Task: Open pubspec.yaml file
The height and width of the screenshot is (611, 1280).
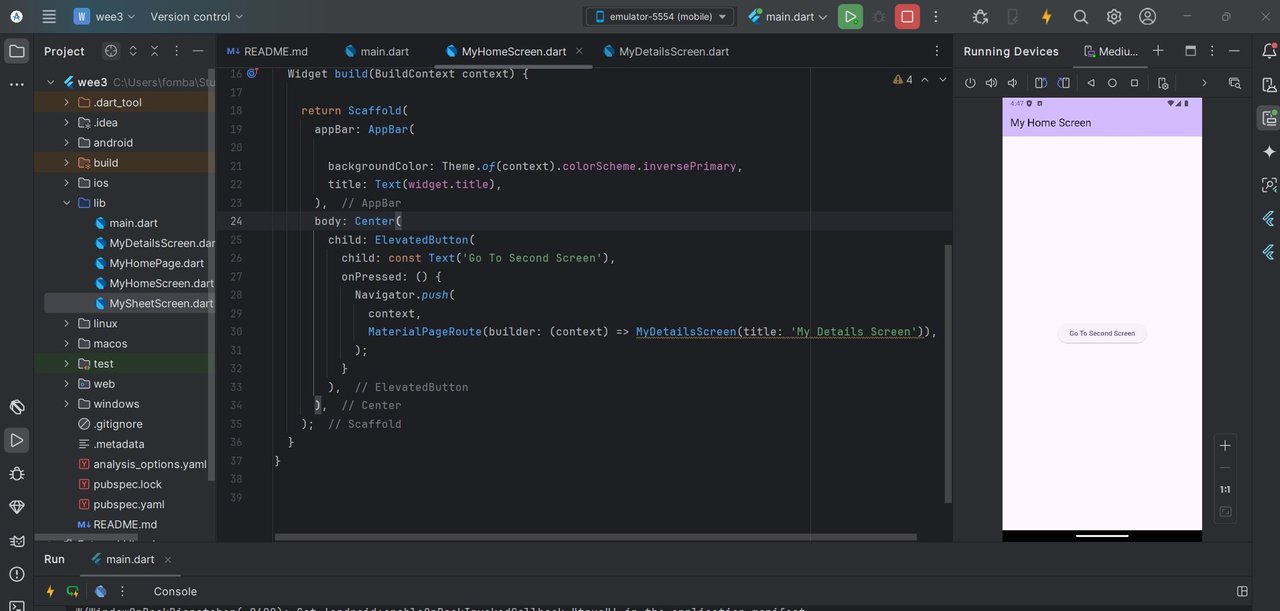Action: (x=129, y=504)
